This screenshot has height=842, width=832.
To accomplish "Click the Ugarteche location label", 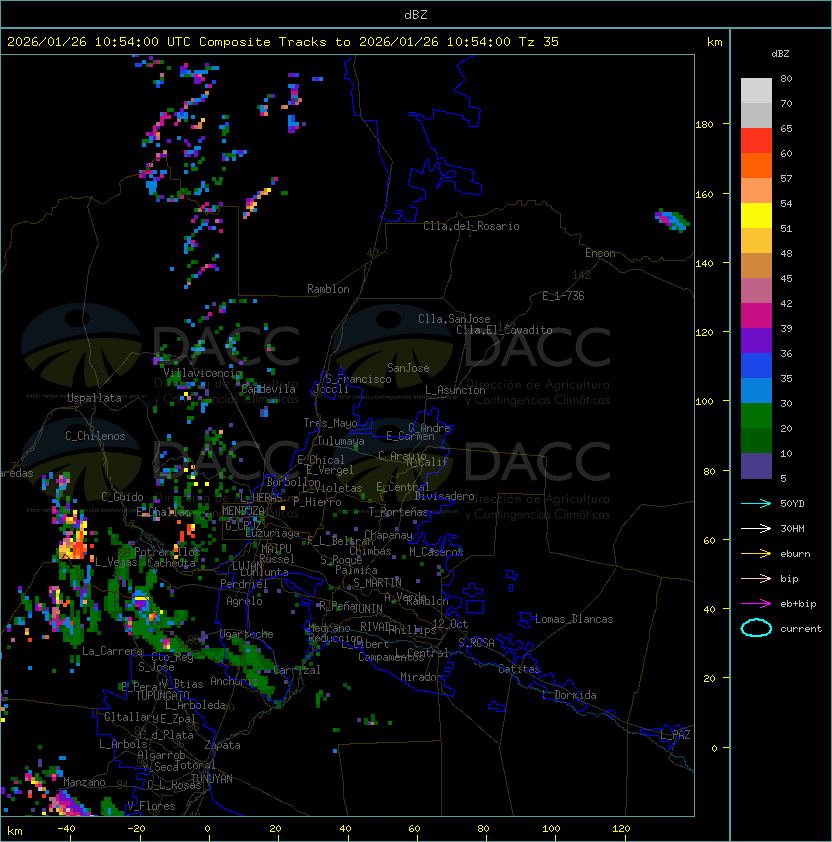I will pyautogui.click(x=247, y=634).
